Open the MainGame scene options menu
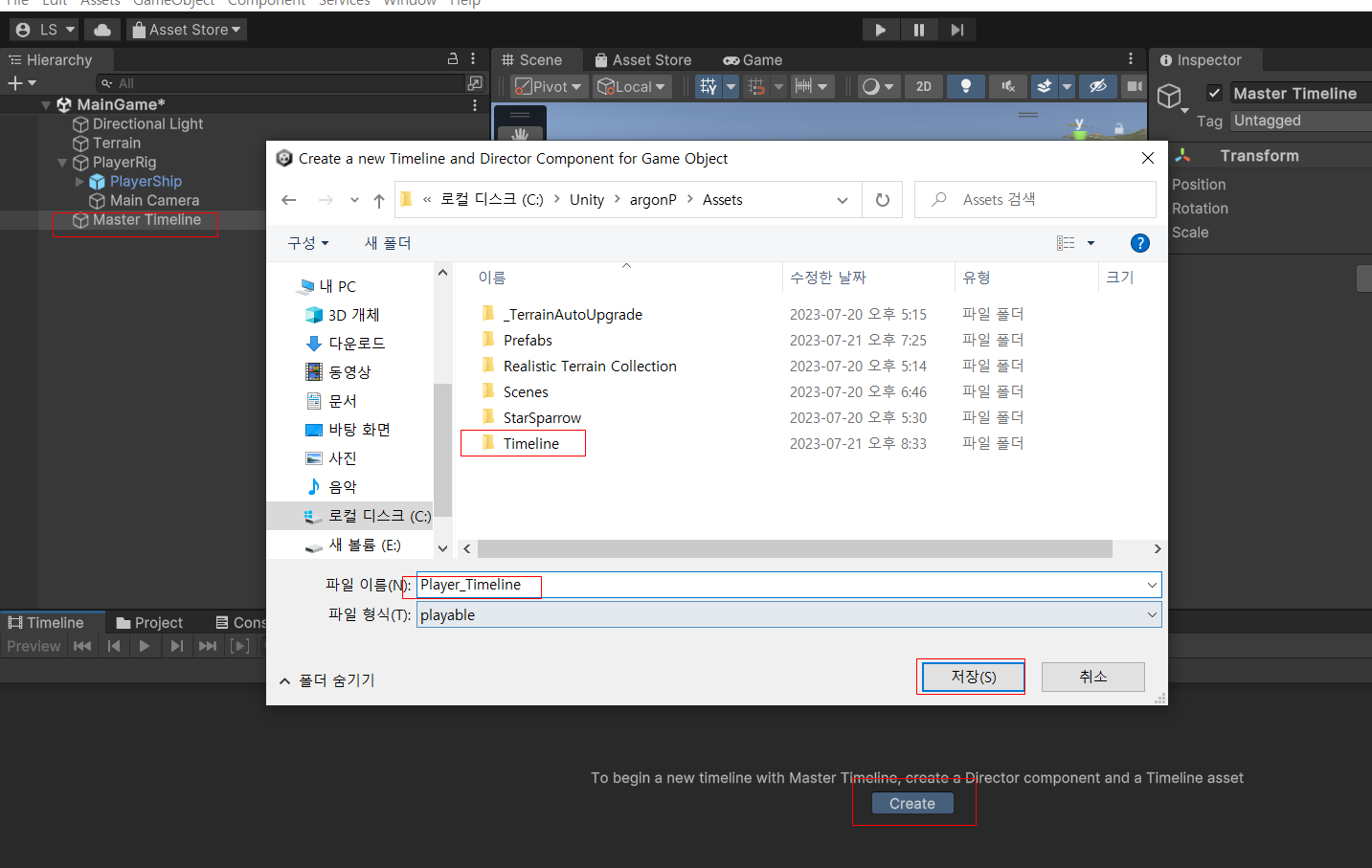1372x868 pixels. [475, 105]
